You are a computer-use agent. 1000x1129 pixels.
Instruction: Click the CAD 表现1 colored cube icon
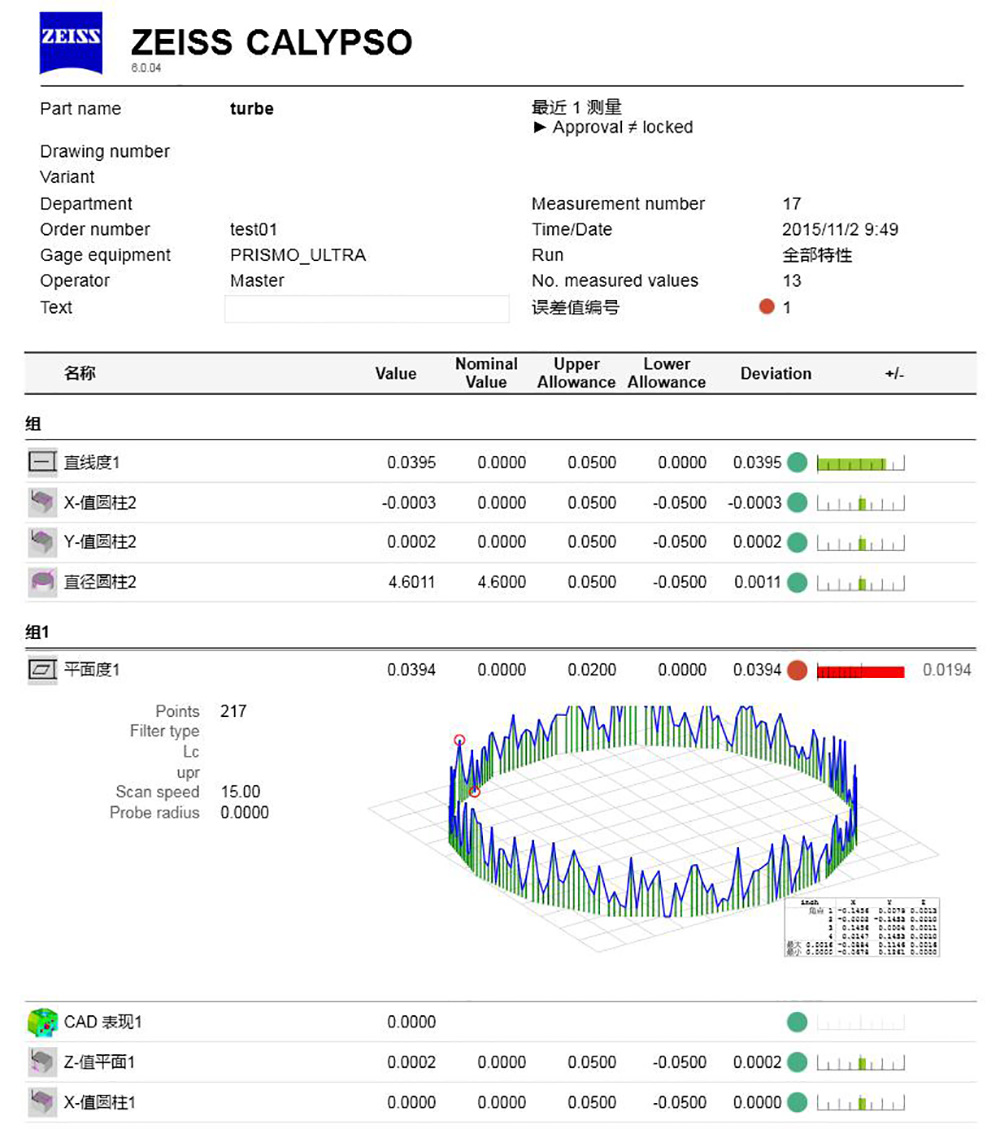(42, 1022)
